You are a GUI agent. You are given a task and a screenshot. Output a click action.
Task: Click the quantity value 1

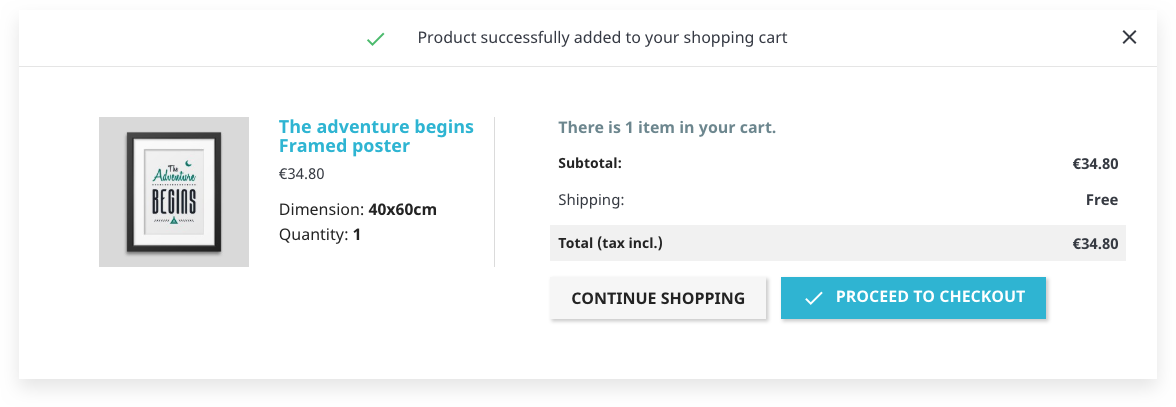pos(357,235)
